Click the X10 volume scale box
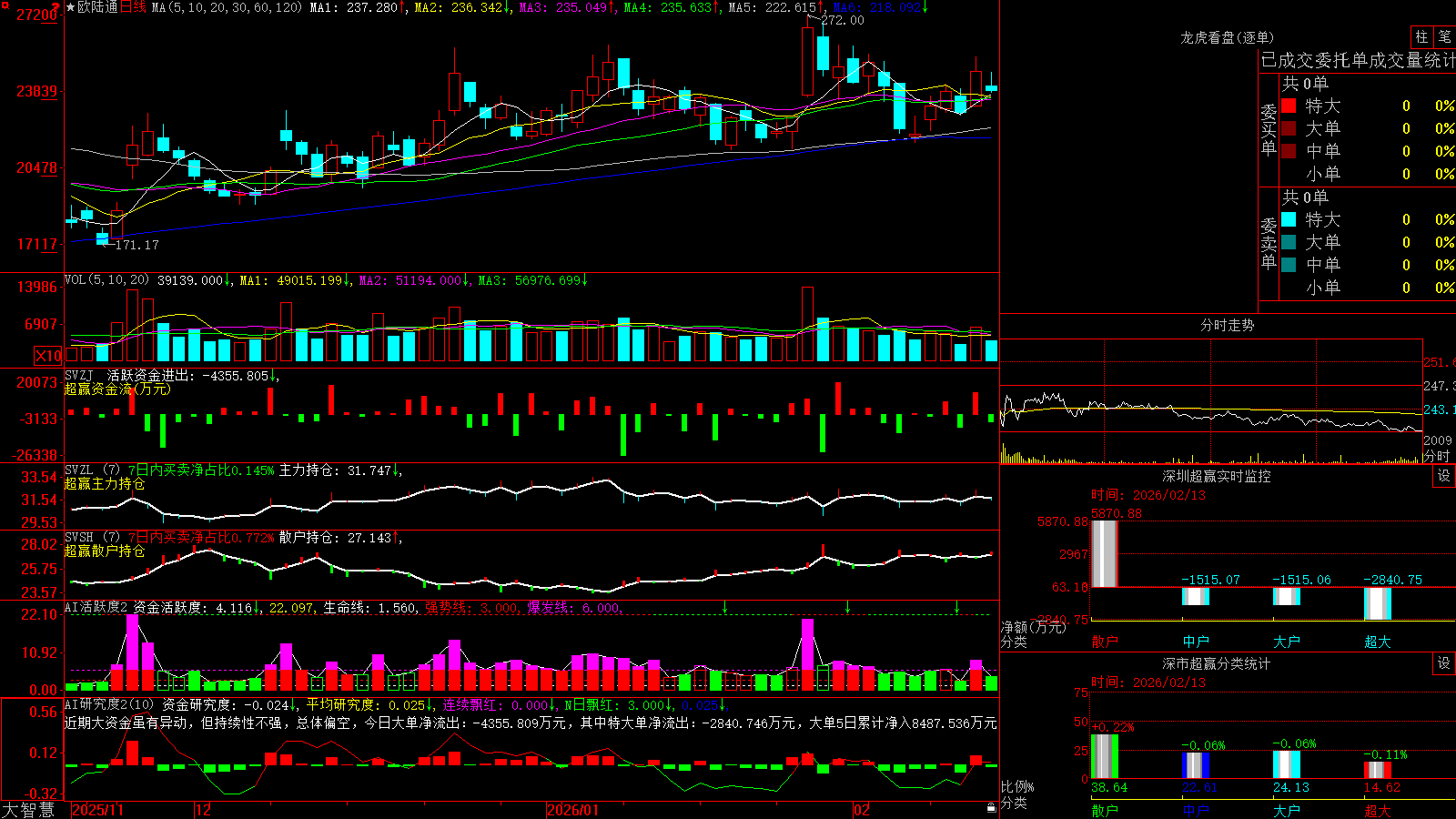This screenshot has height=819, width=1456. click(49, 356)
